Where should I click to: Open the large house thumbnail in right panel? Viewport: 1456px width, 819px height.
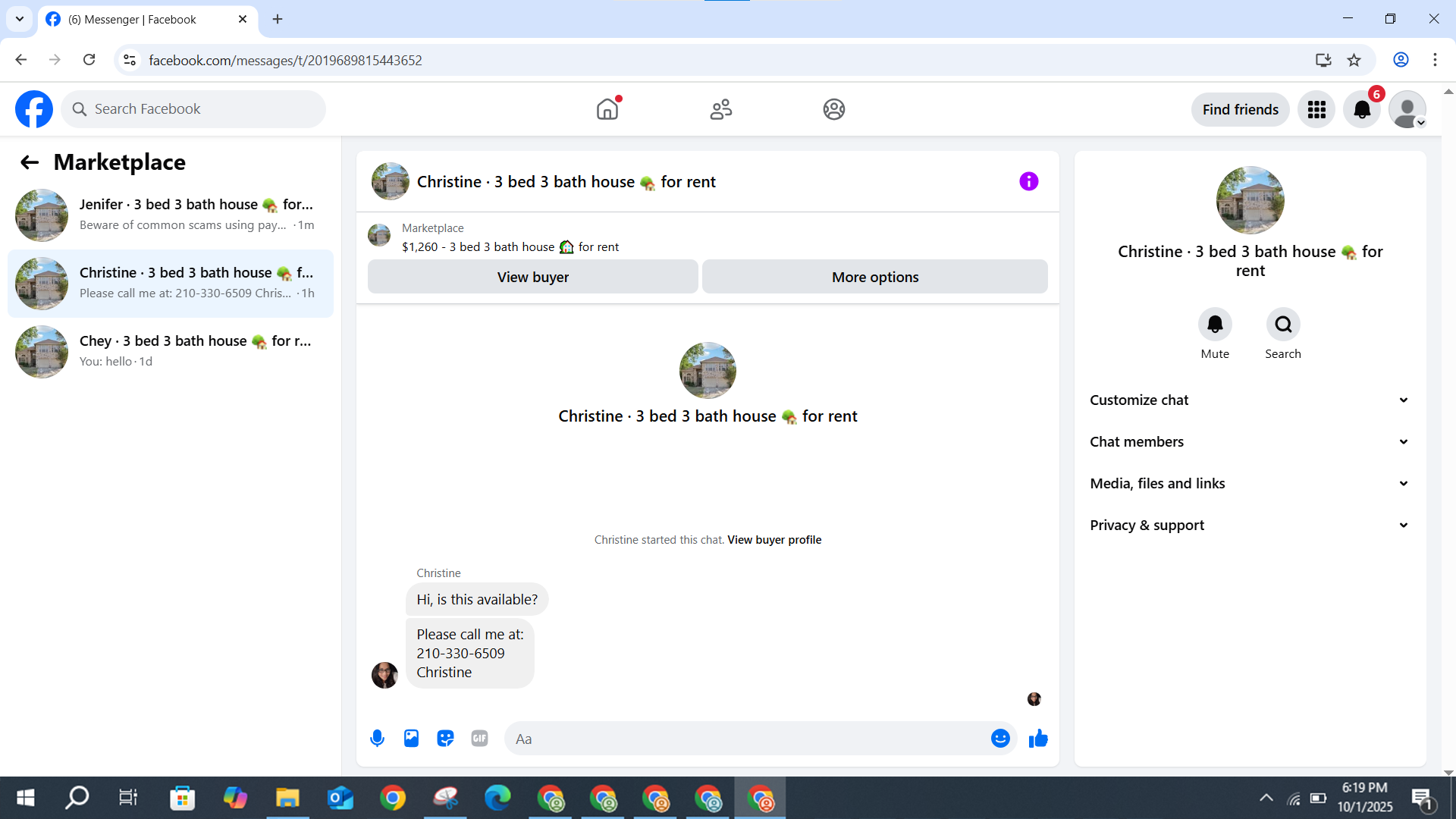point(1250,200)
